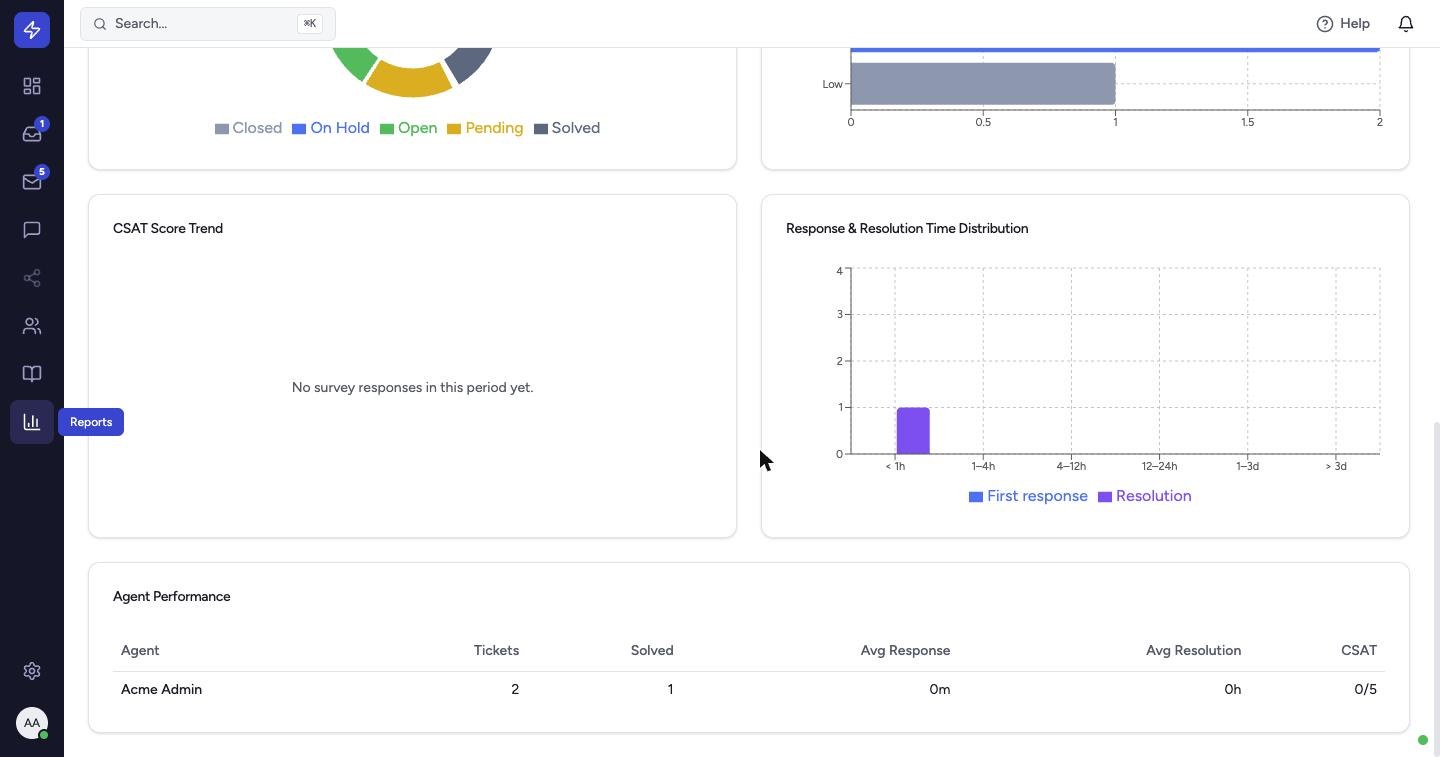Toggle the On Hold legend item

pyautogui.click(x=331, y=128)
